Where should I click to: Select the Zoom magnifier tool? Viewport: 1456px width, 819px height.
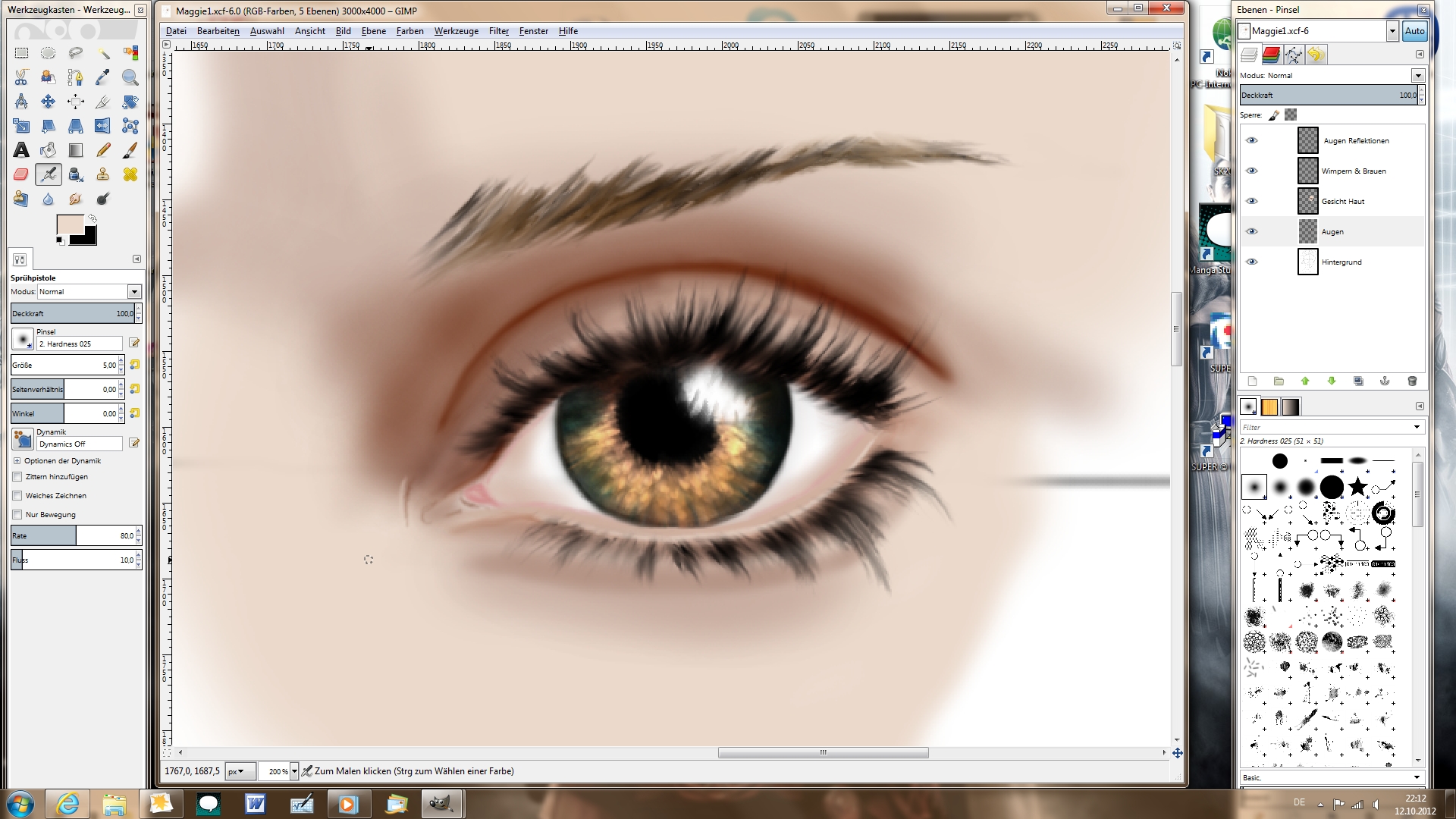130,77
